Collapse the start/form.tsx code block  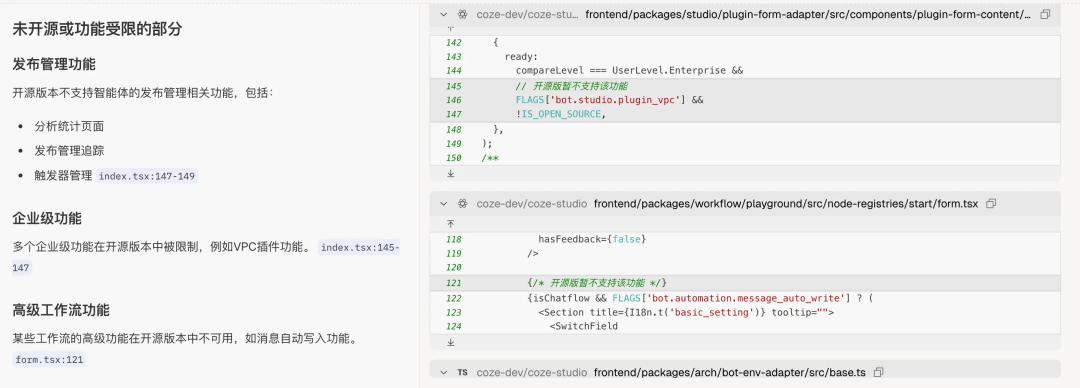(444, 204)
